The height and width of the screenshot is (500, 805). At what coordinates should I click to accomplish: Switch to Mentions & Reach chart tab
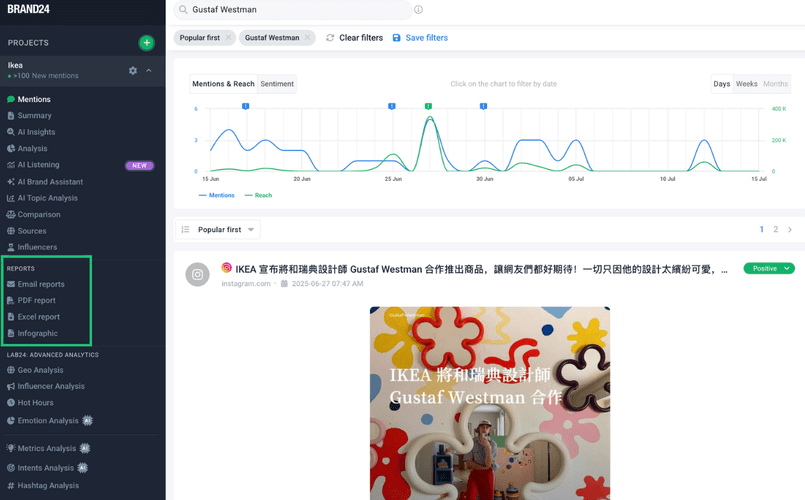tap(223, 84)
